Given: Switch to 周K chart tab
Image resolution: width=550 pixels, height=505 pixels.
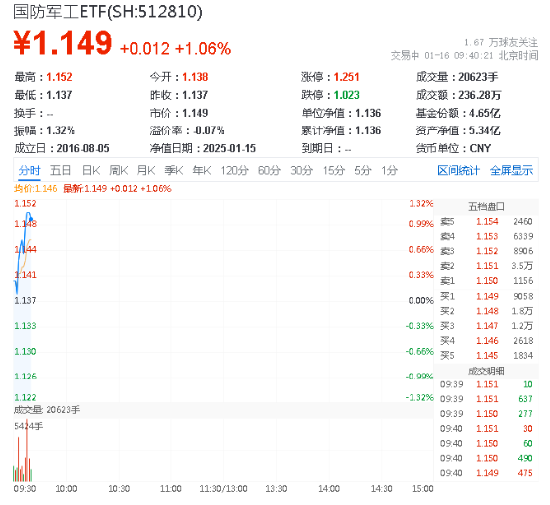Looking at the screenshot, I should pos(119,170).
